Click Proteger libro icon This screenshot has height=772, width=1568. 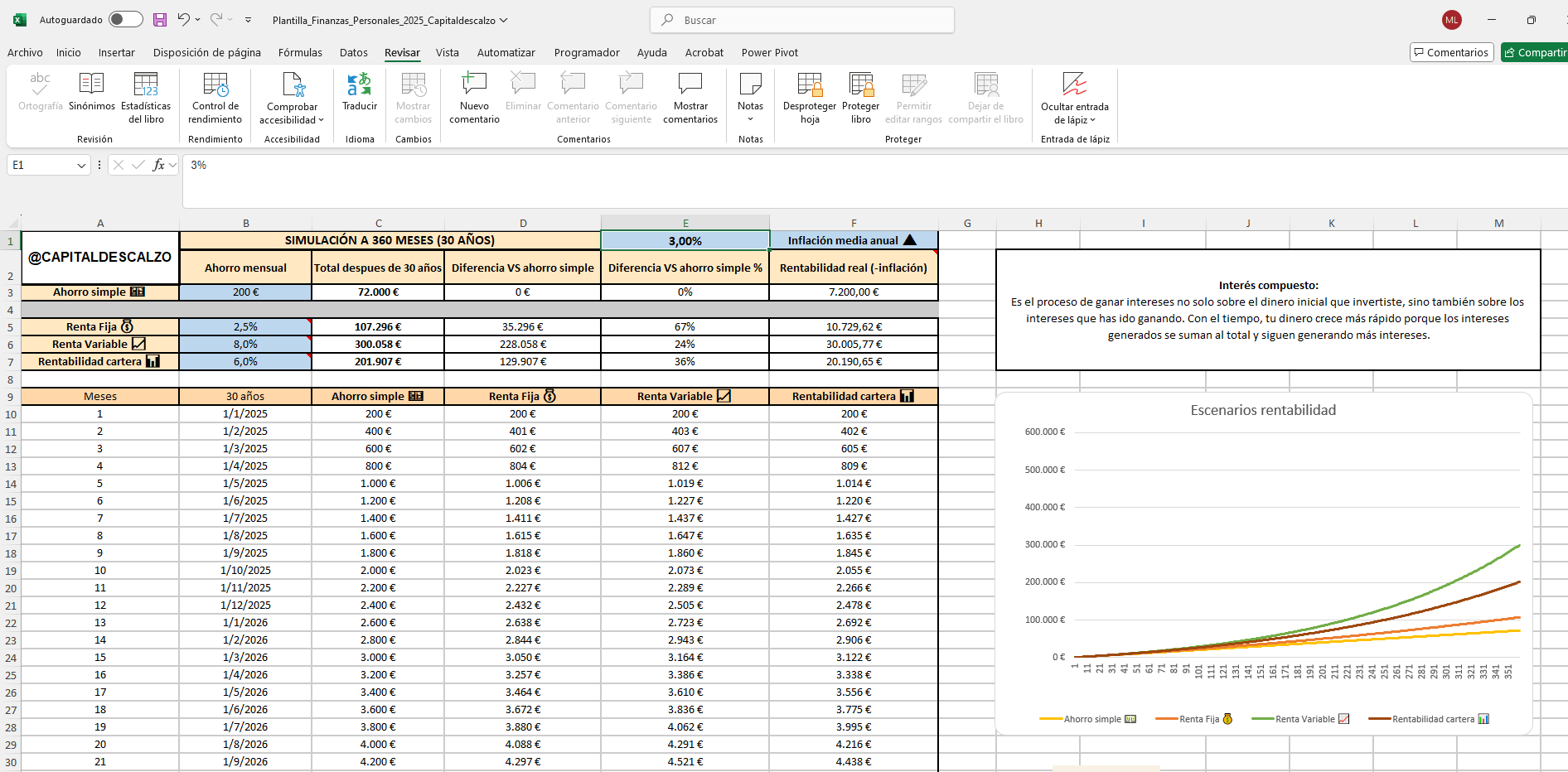[860, 84]
